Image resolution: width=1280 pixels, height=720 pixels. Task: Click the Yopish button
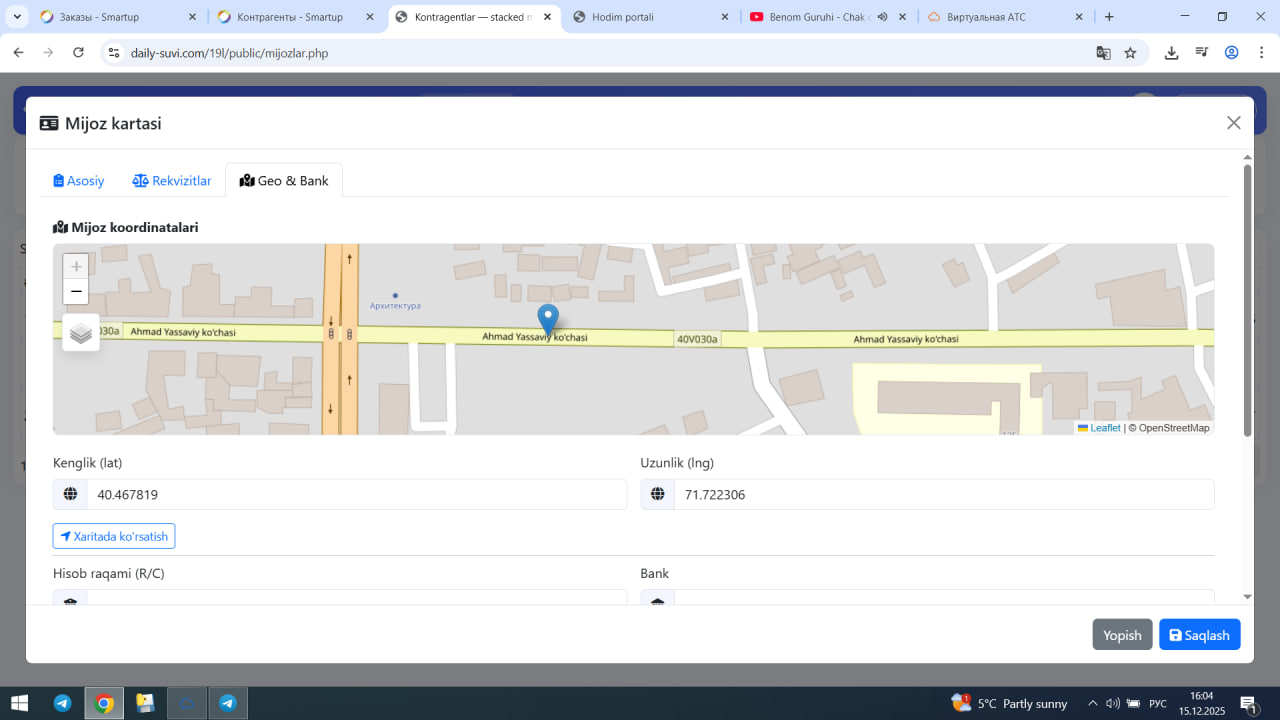pos(1122,635)
